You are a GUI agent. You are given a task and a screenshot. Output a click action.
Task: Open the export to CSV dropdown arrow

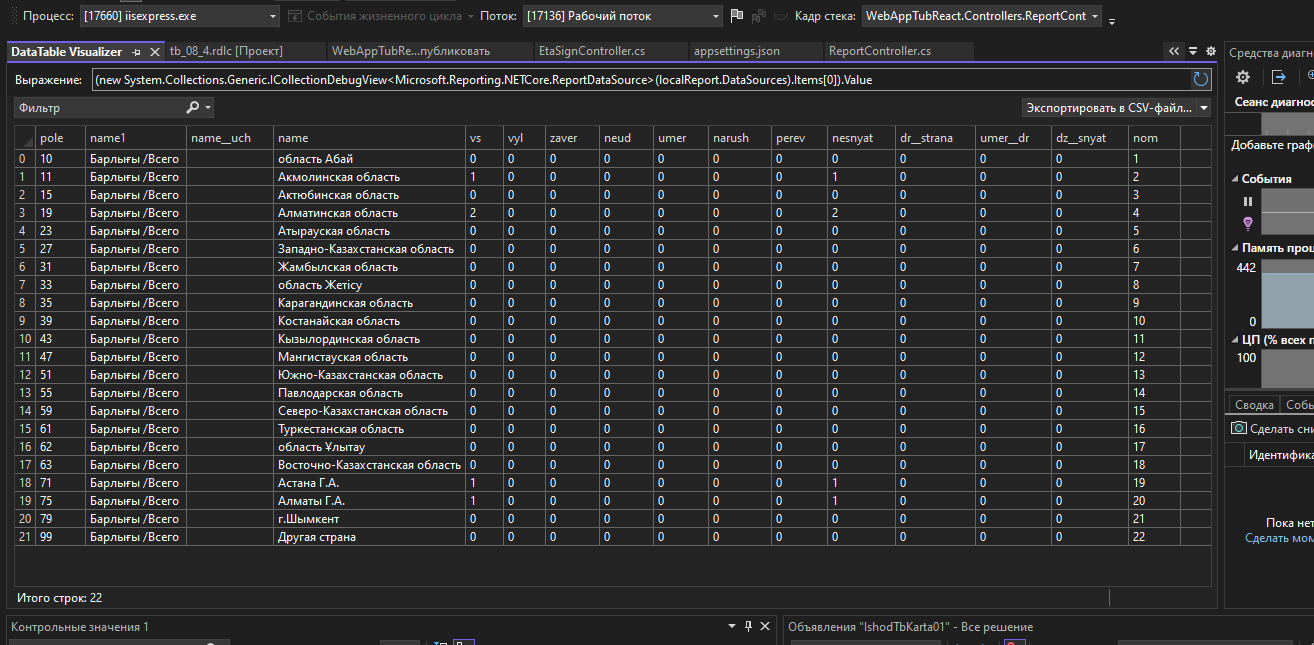point(1203,107)
